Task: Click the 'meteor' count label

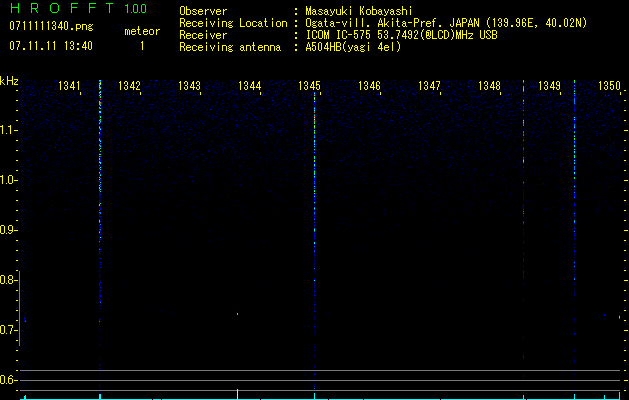Action: click(x=142, y=31)
